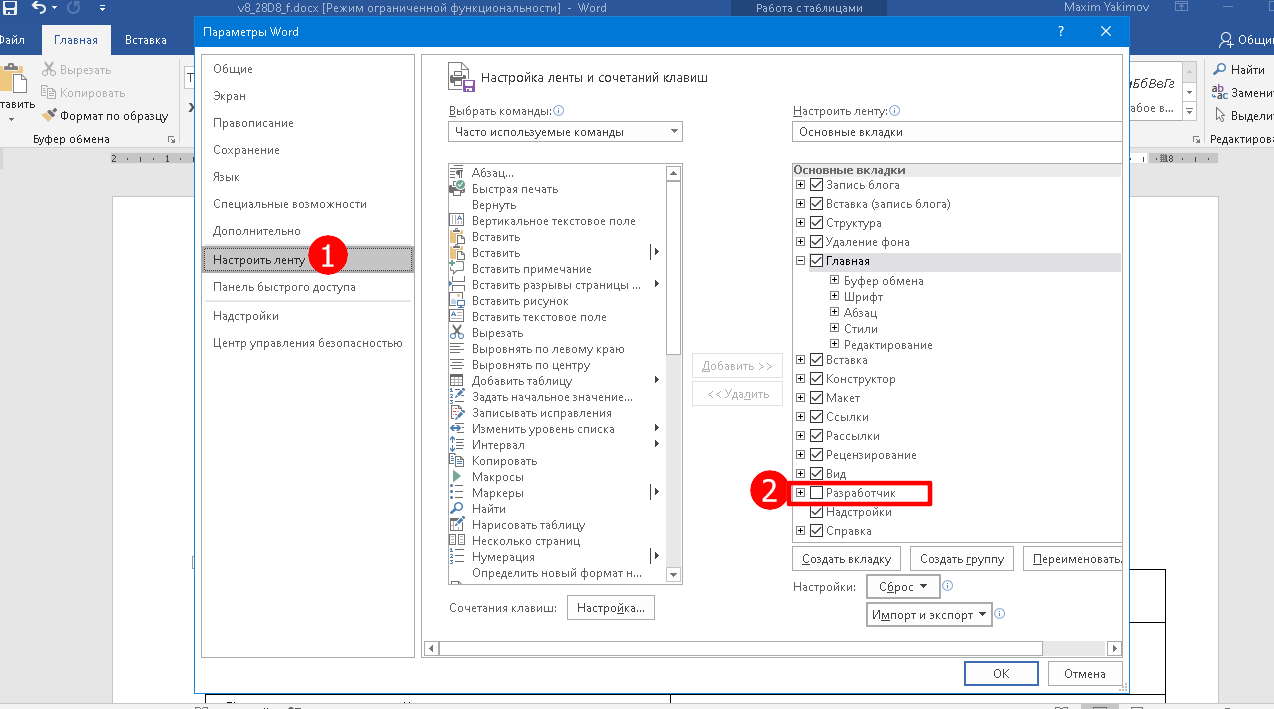
Task: Click the Отмена button
Action: (x=1085, y=674)
